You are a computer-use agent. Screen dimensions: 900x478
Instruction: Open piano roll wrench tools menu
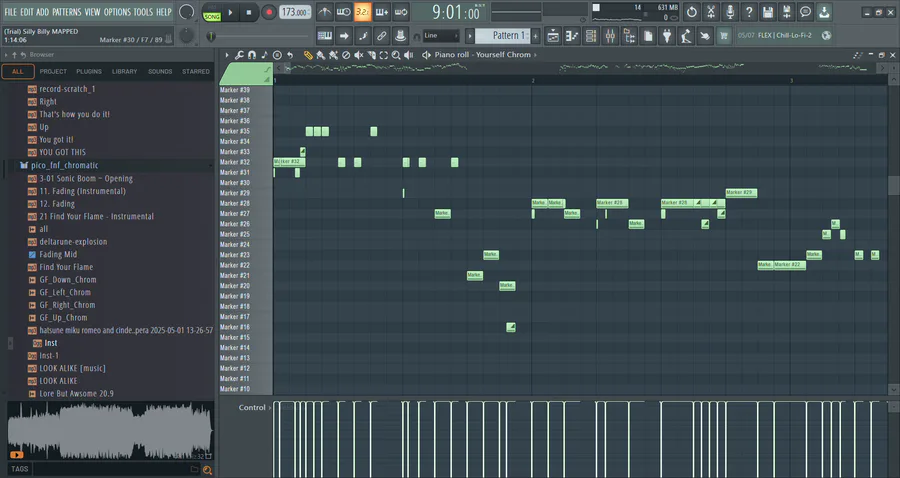(239, 55)
